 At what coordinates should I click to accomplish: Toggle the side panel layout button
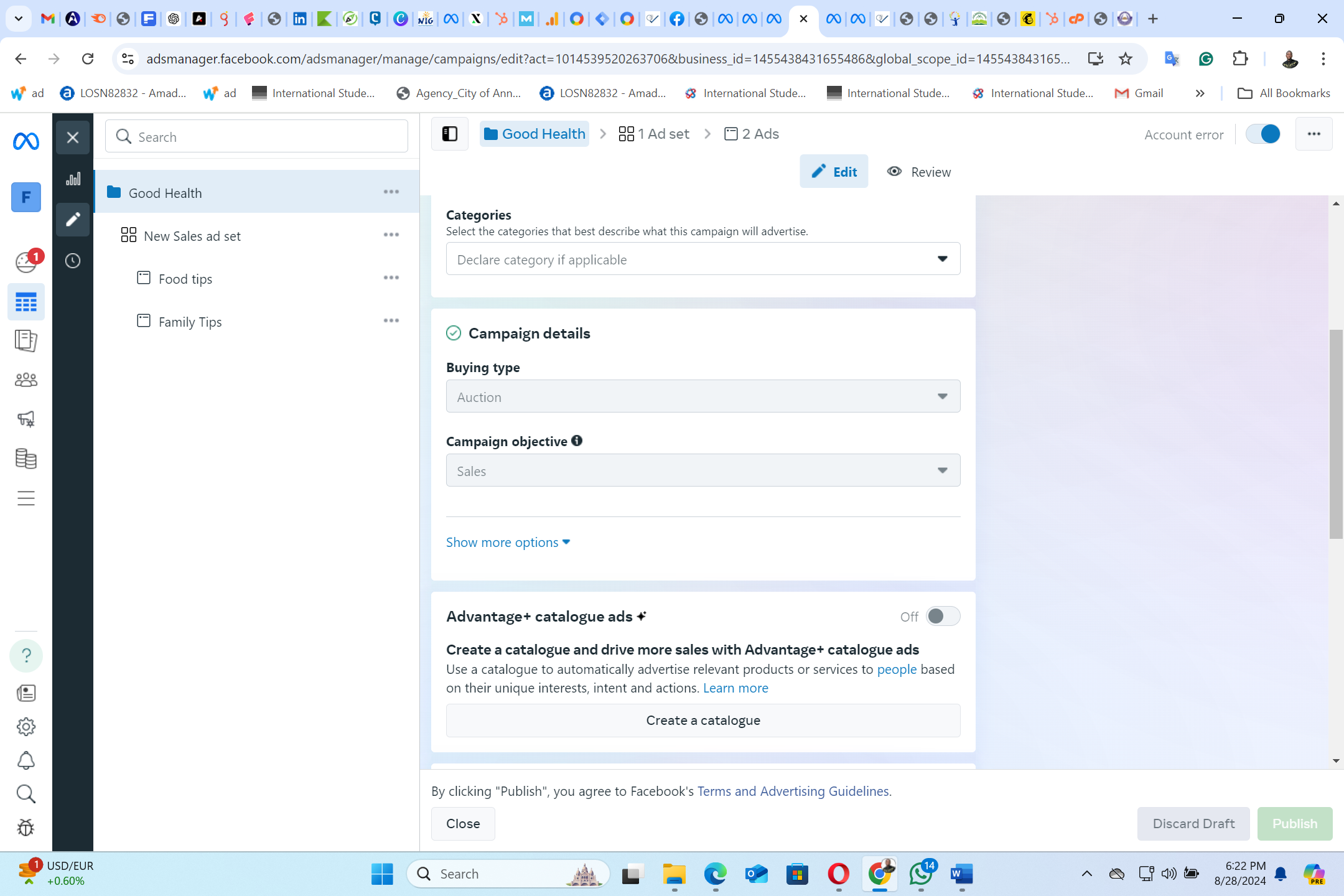pos(450,134)
